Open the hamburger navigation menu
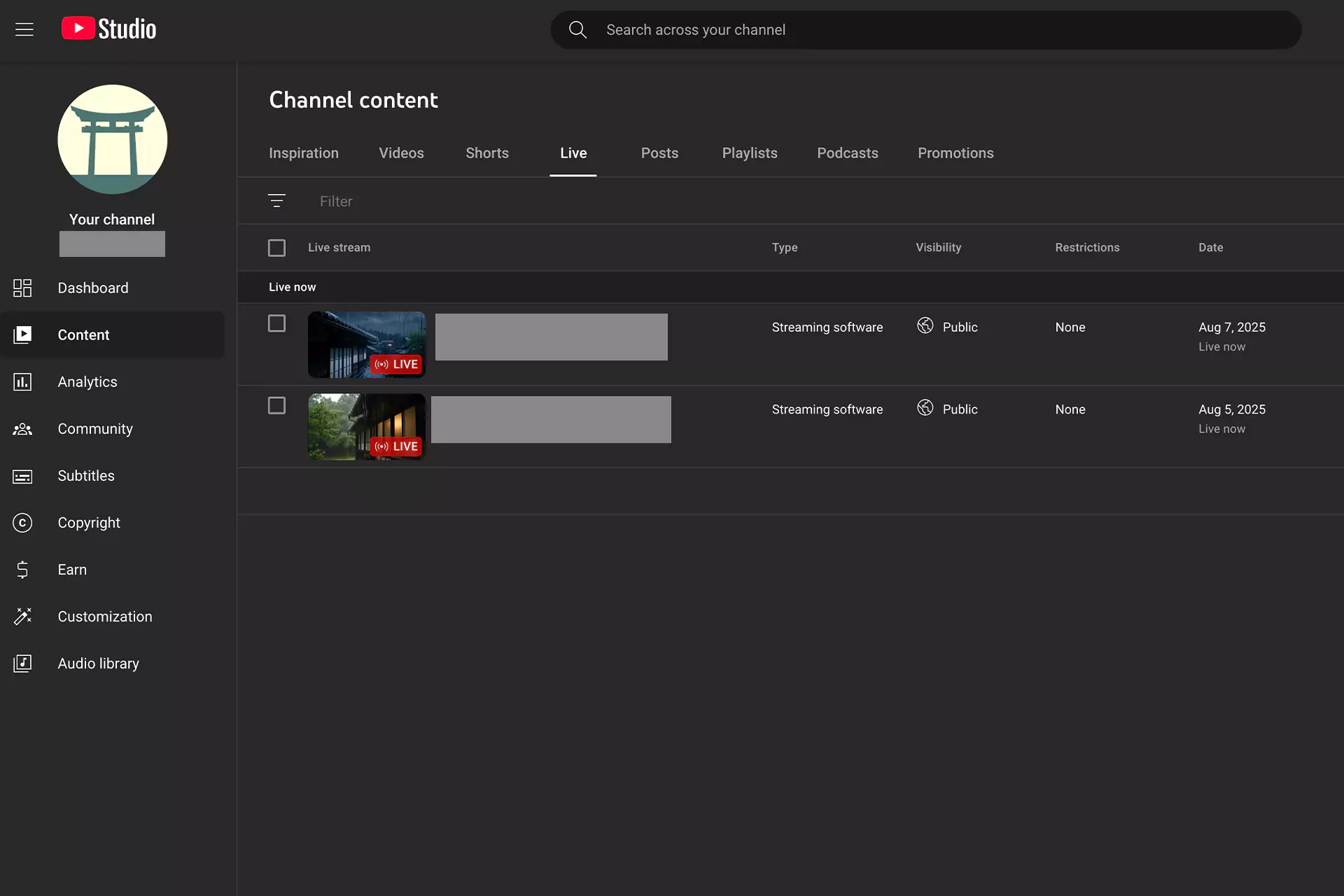This screenshot has width=1344, height=896. click(x=24, y=29)
